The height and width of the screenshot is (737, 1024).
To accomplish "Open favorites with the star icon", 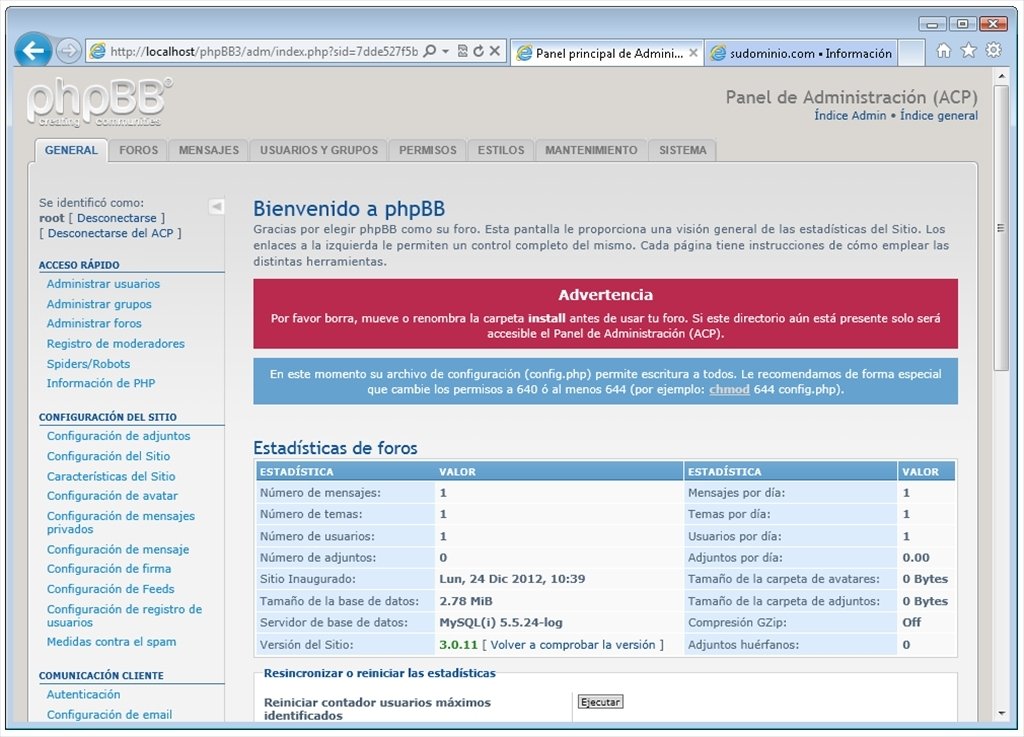I will click(968, 50).
